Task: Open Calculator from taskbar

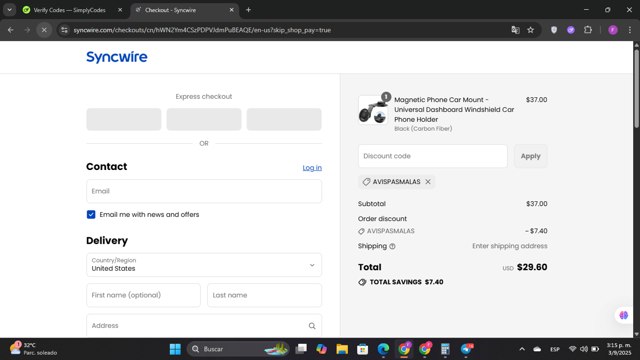Action: point(445,349)
